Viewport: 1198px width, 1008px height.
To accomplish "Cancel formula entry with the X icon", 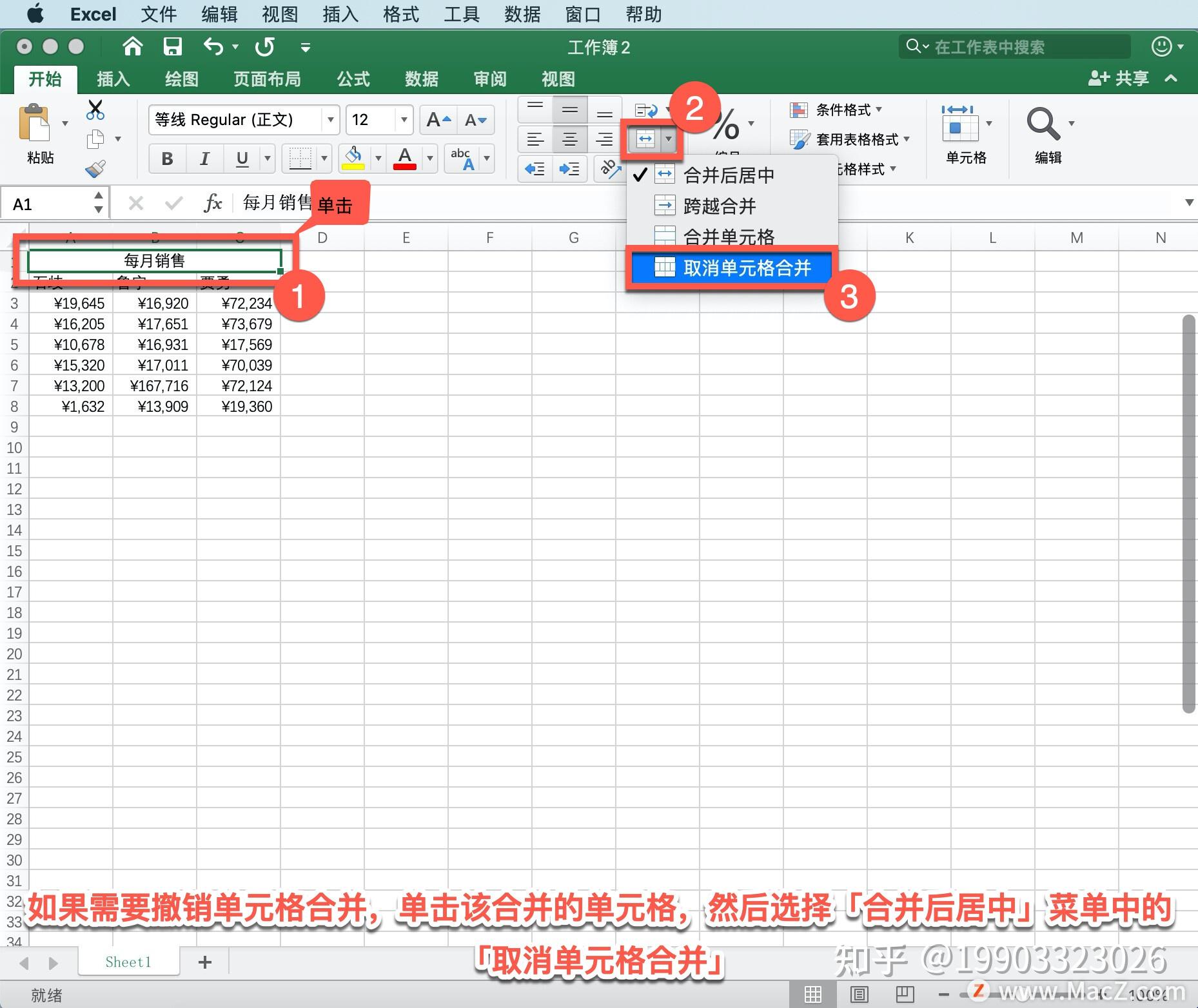I will (135, 204).
